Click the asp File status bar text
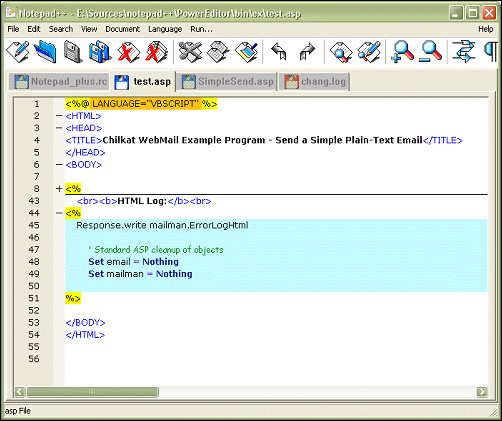502x421 pixels. [18, 411]
